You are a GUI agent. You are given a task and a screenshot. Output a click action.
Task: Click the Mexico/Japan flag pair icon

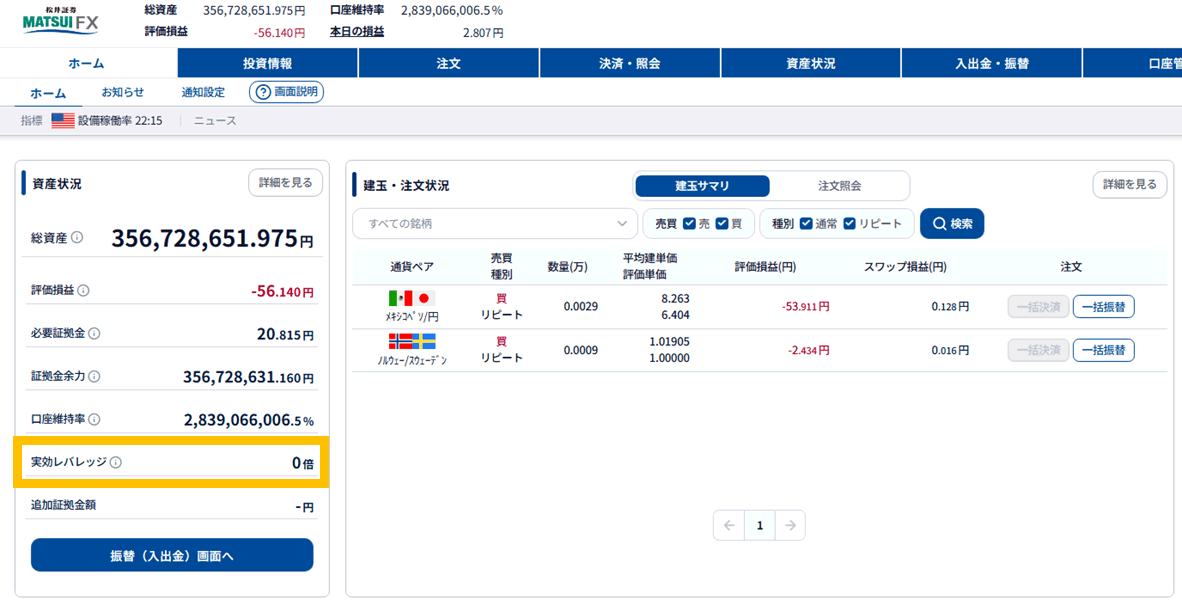(412, 298)
